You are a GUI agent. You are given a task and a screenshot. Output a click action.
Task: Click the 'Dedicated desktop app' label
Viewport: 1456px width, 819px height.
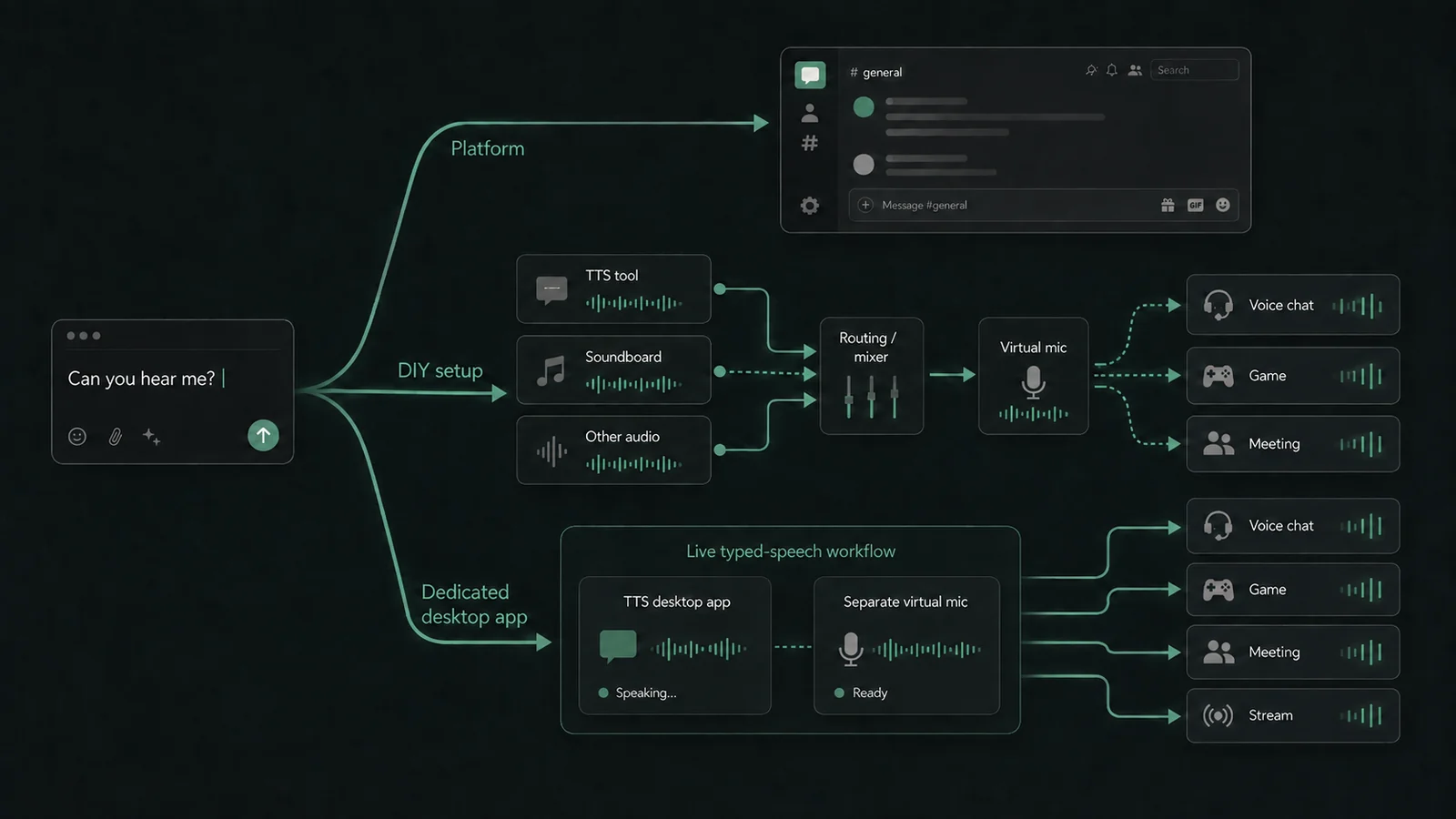tap(474, 604)
